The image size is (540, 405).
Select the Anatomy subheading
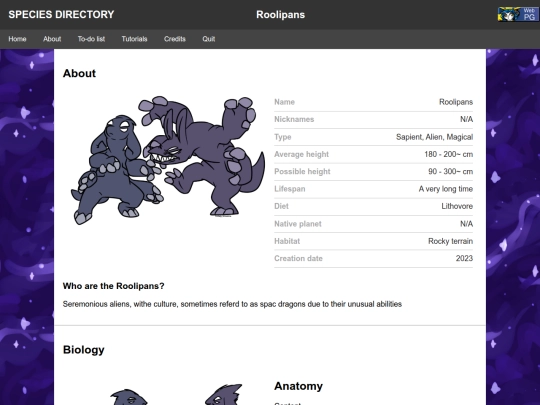(x=298, y=386)
